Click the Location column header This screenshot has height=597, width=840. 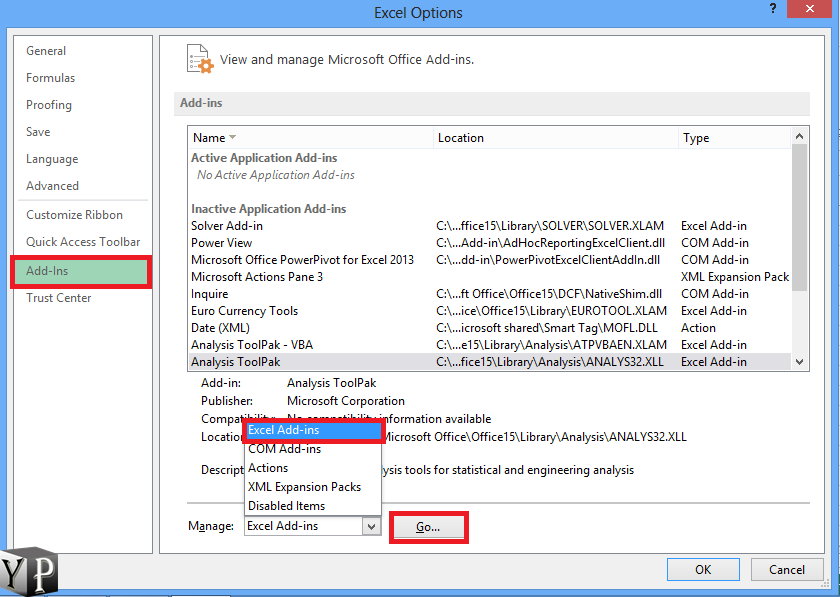click(x=556, y=138)
